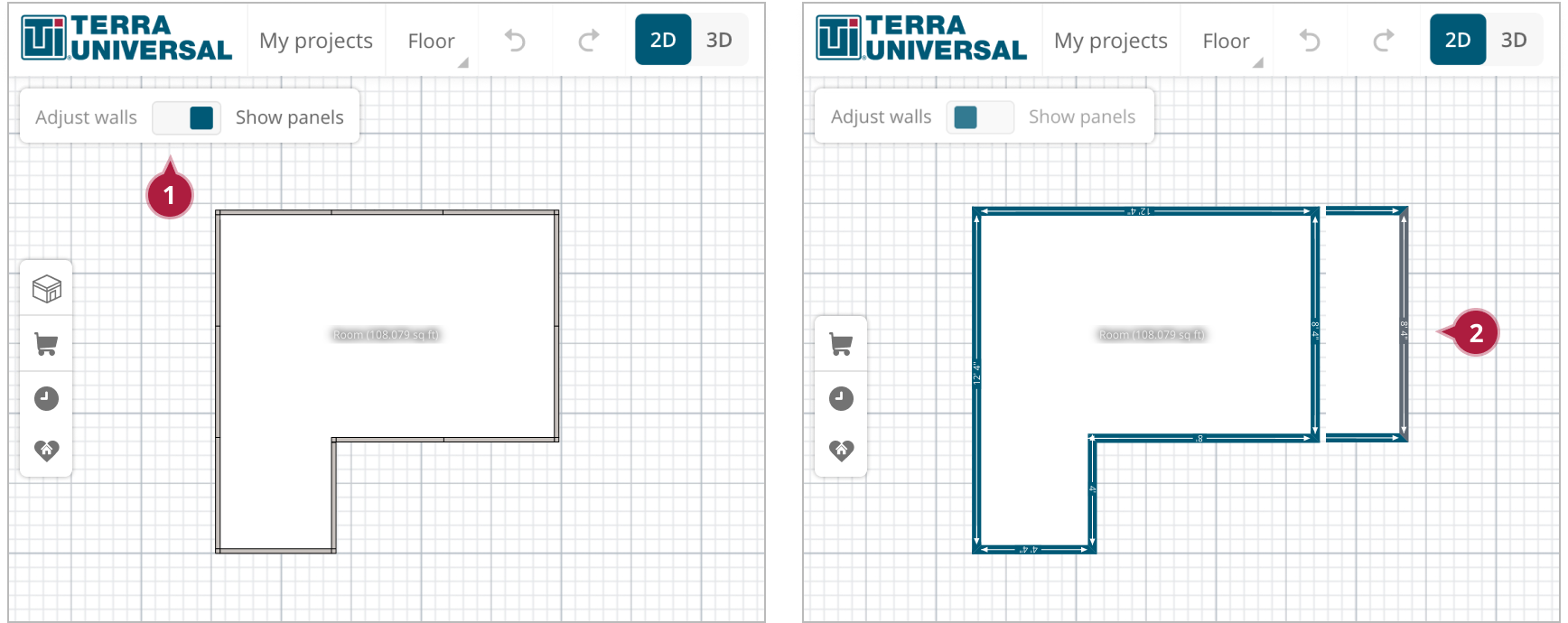
Task: Click the redo arrow in the right toolbar
Action: click(x=1383, y=41)
